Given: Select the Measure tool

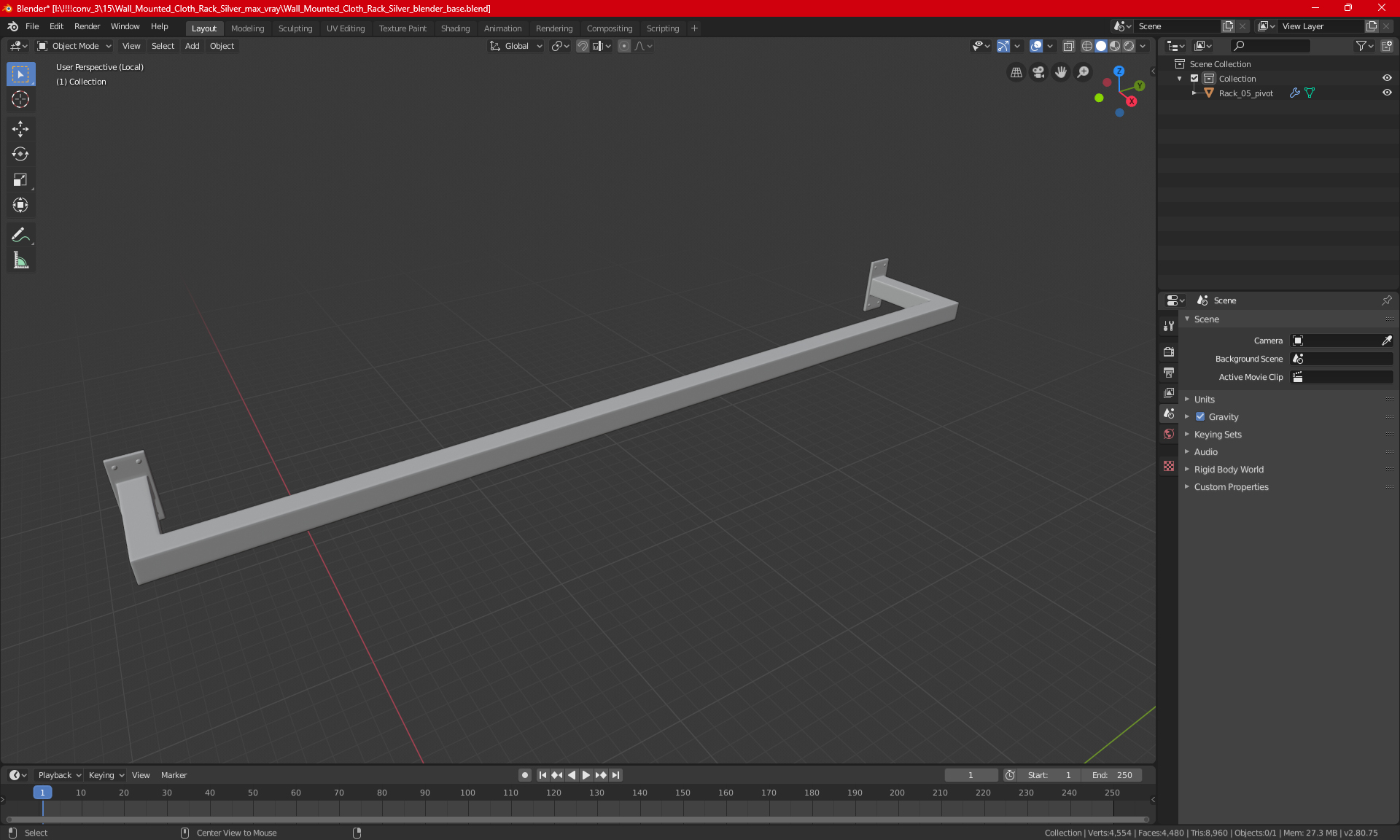Looking at the screenshot, I should click(20, 260).
